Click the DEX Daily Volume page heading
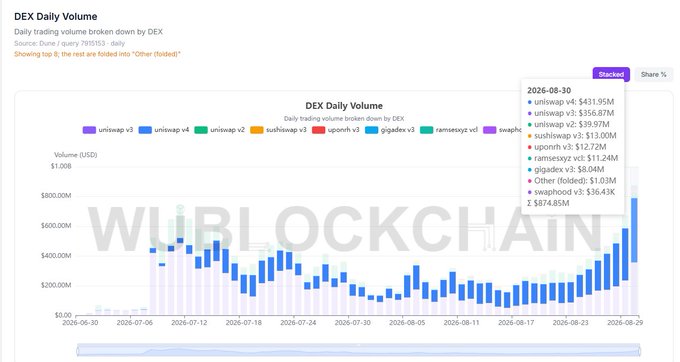Screen dimensions: 680x362 pyautogui.click(x=56, y=16)
